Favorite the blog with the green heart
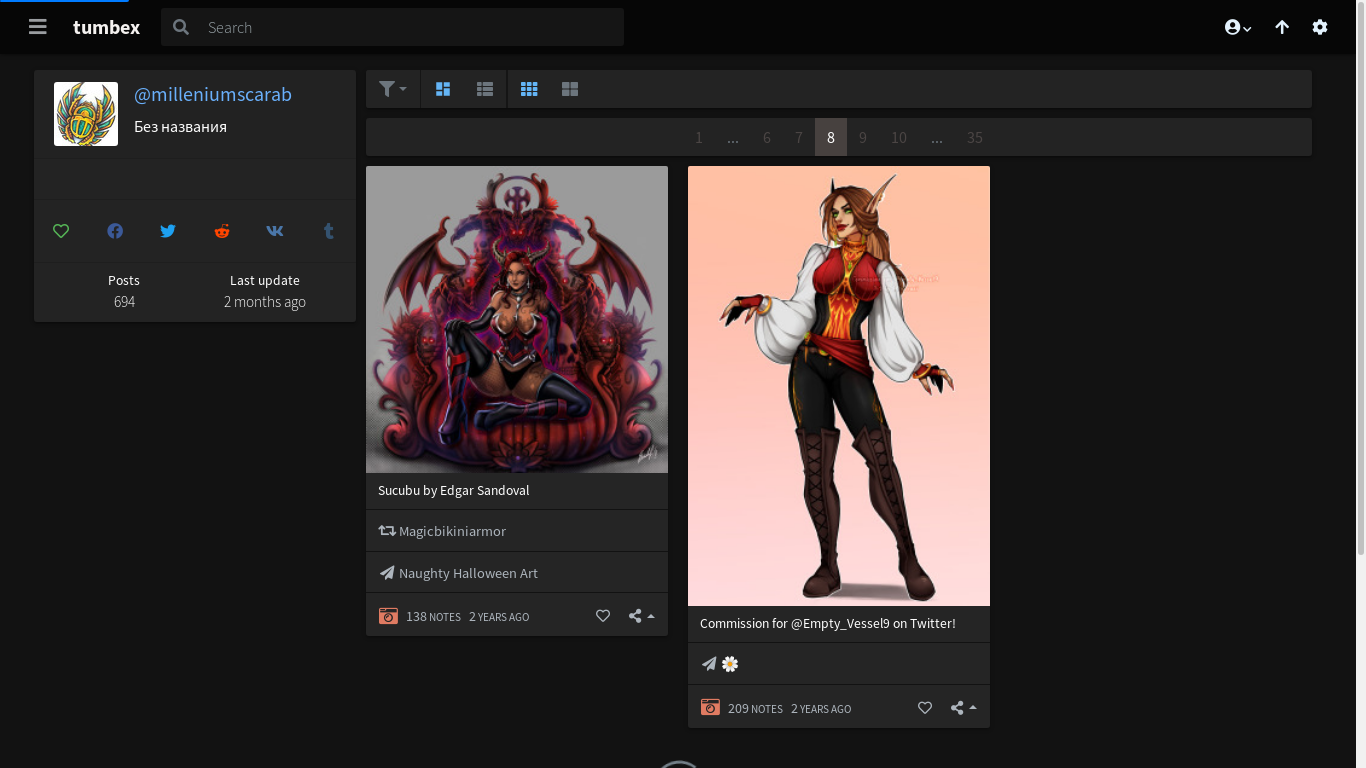 61,231
